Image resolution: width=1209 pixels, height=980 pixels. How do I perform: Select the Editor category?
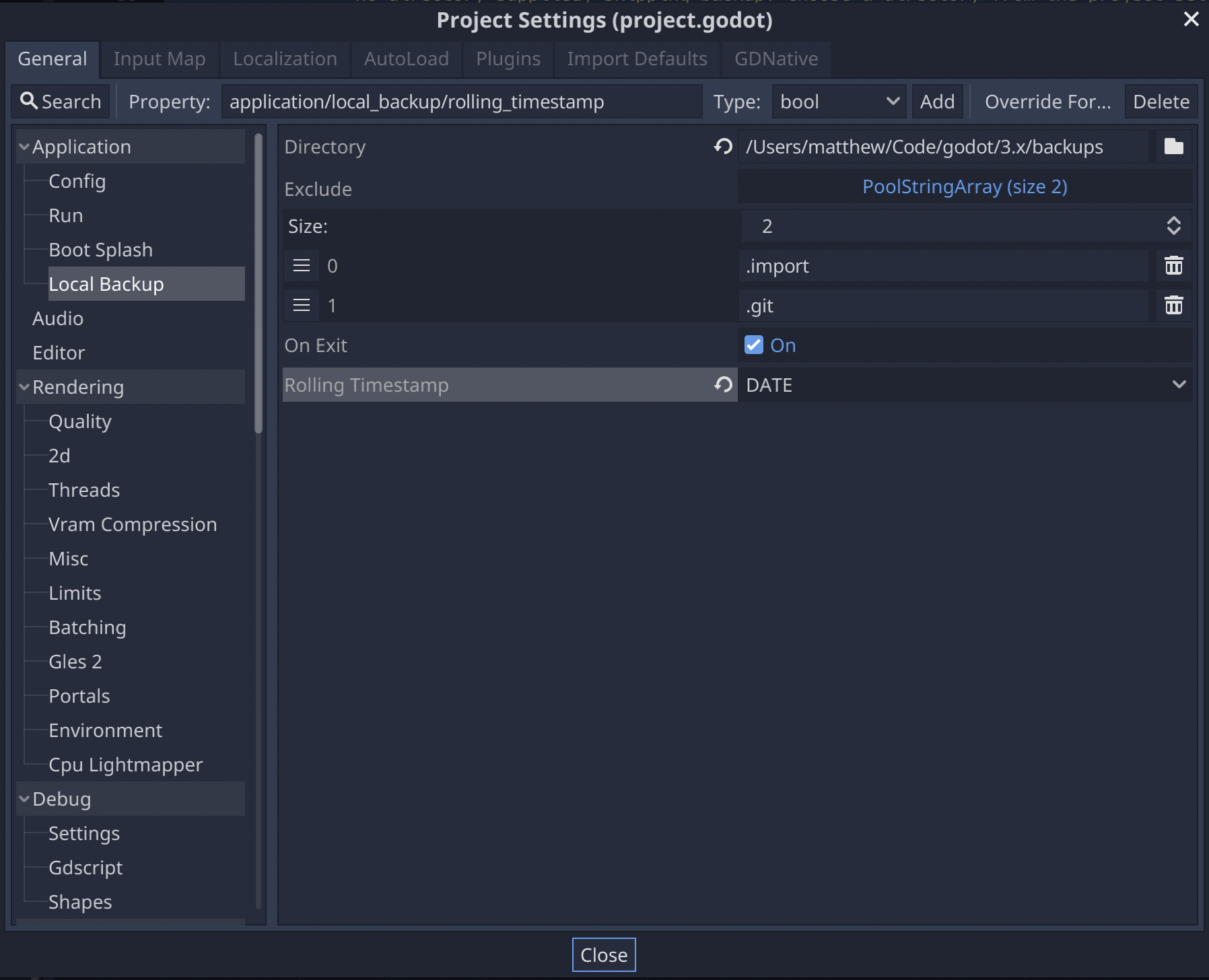point(59,353)
